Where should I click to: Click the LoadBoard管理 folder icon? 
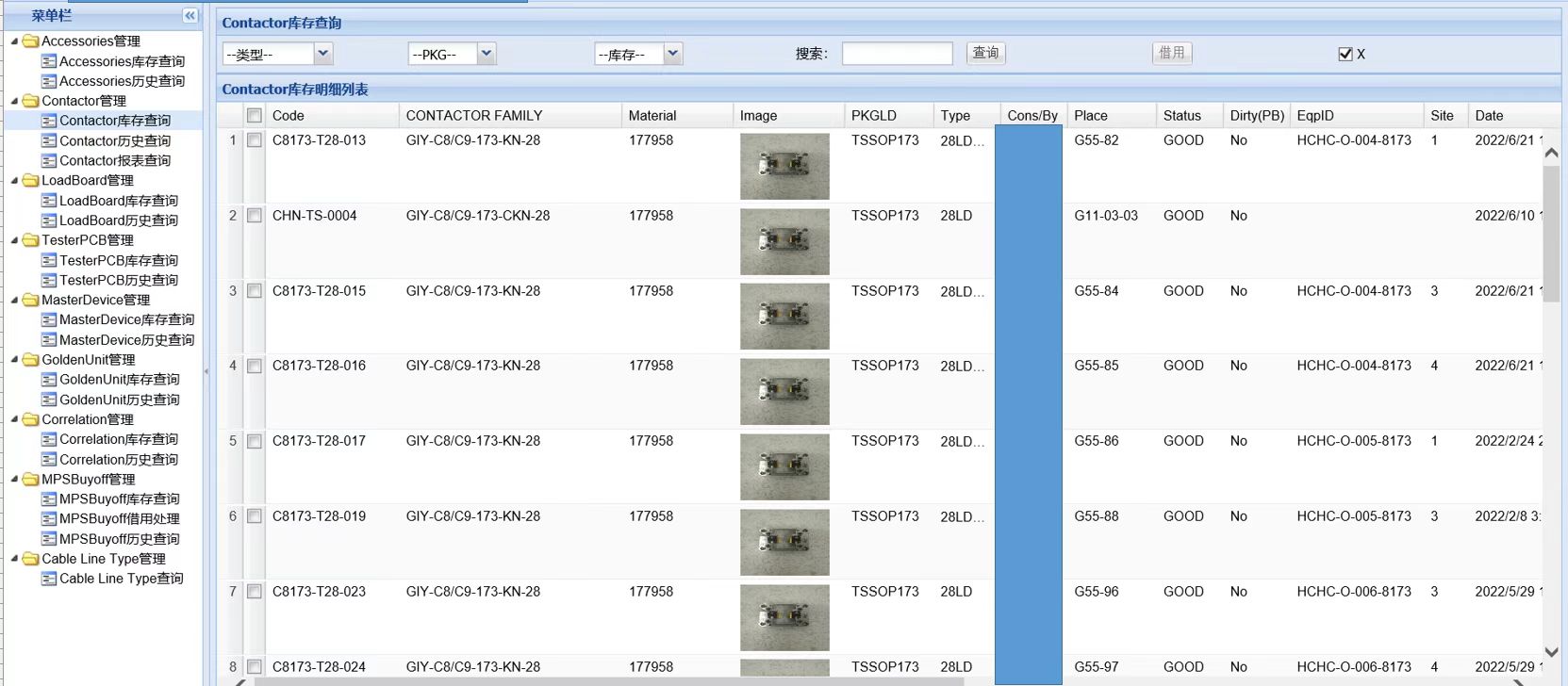click(x=30, y=180)
